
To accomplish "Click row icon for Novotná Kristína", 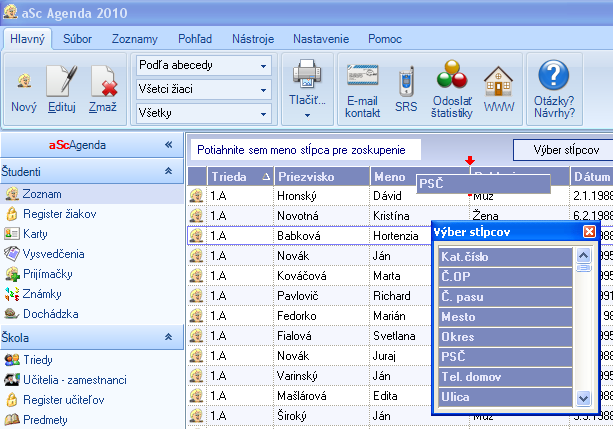I will click(x=197, y=215).
